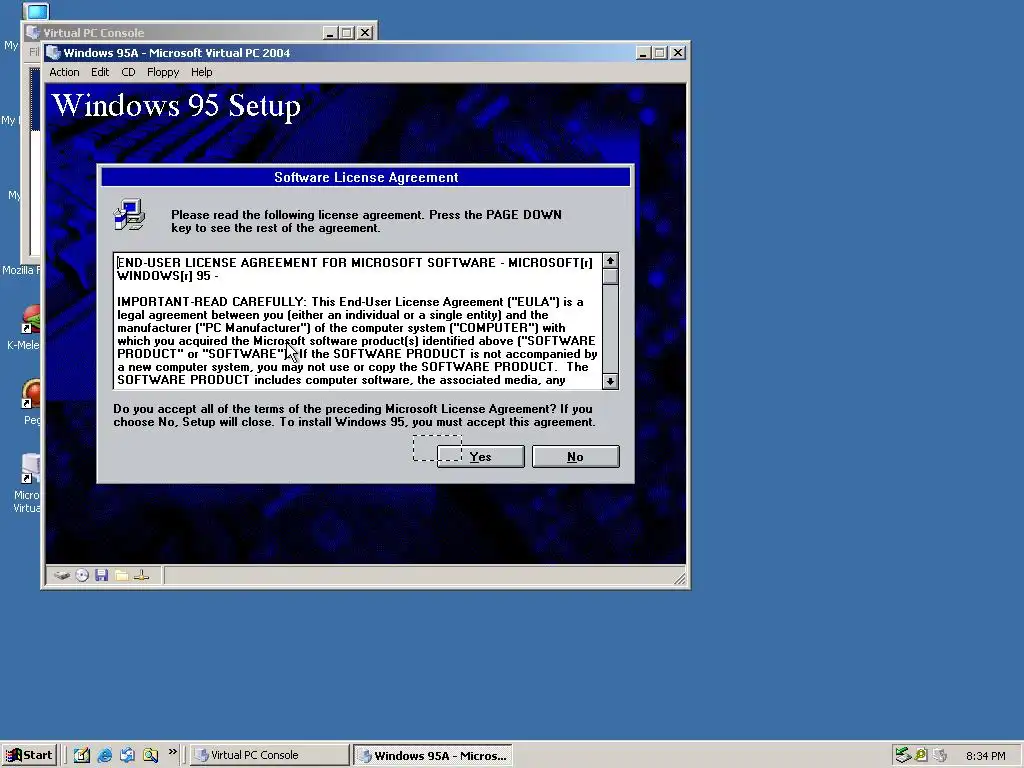Click the Microsoft Virtual PC desktop shortcut

pyautogui.click(x=30, y=468)
